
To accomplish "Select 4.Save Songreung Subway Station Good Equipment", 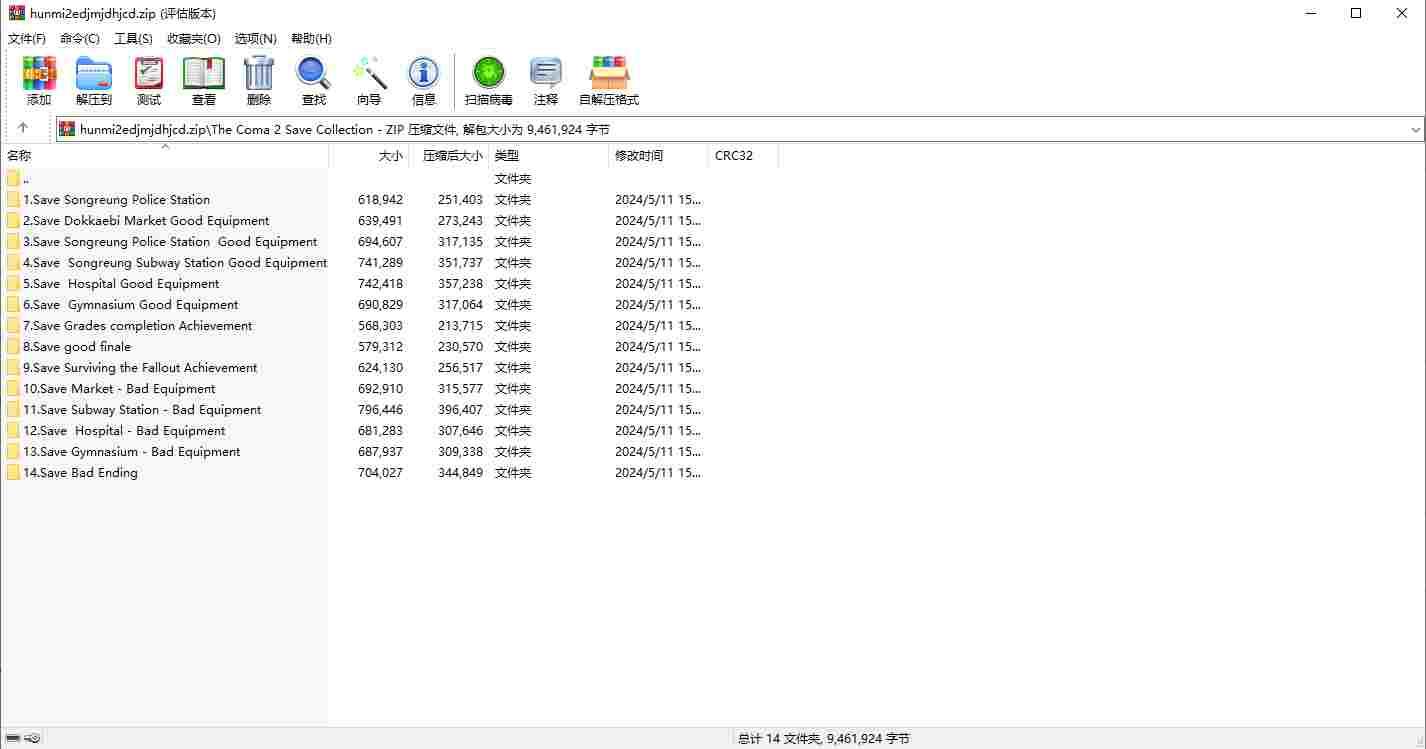I will [x=175, y=263].
